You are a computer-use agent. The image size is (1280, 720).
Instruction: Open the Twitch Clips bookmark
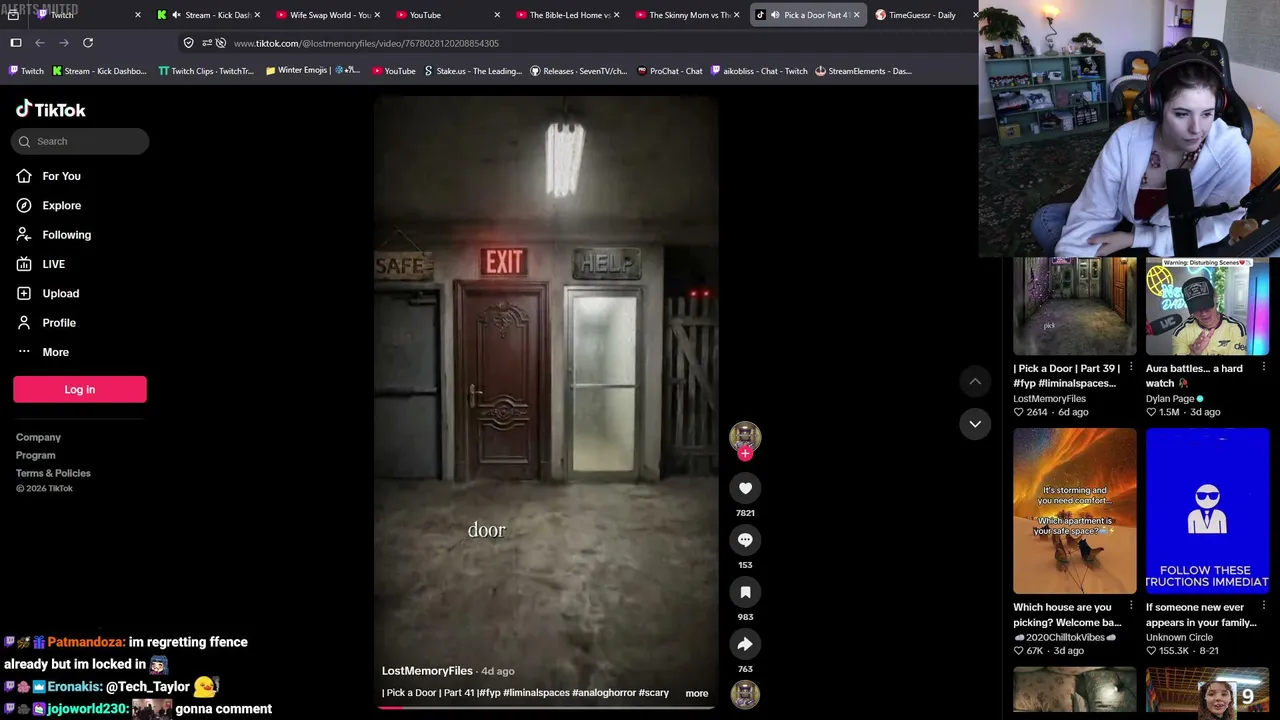(206, 71)
